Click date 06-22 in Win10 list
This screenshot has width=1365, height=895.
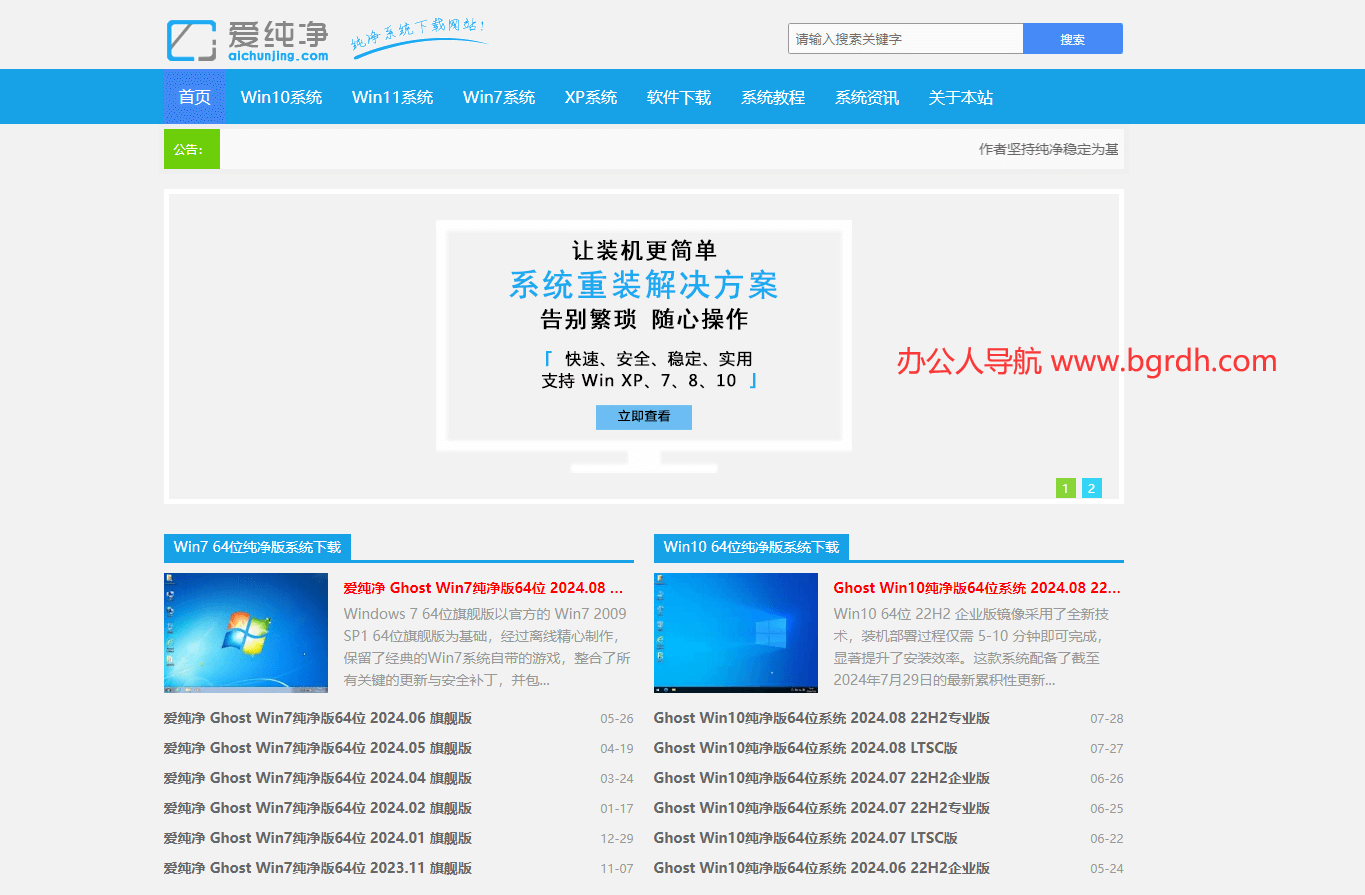[1107, 839]
